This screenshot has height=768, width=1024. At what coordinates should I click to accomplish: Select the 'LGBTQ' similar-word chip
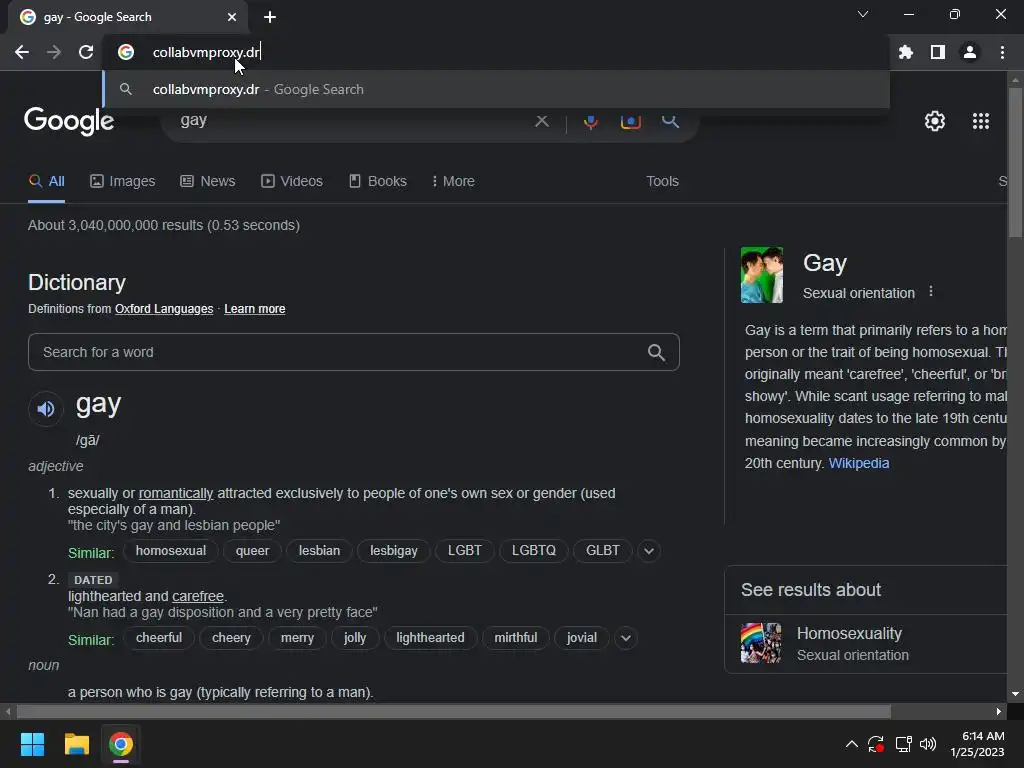pos(534,551)
